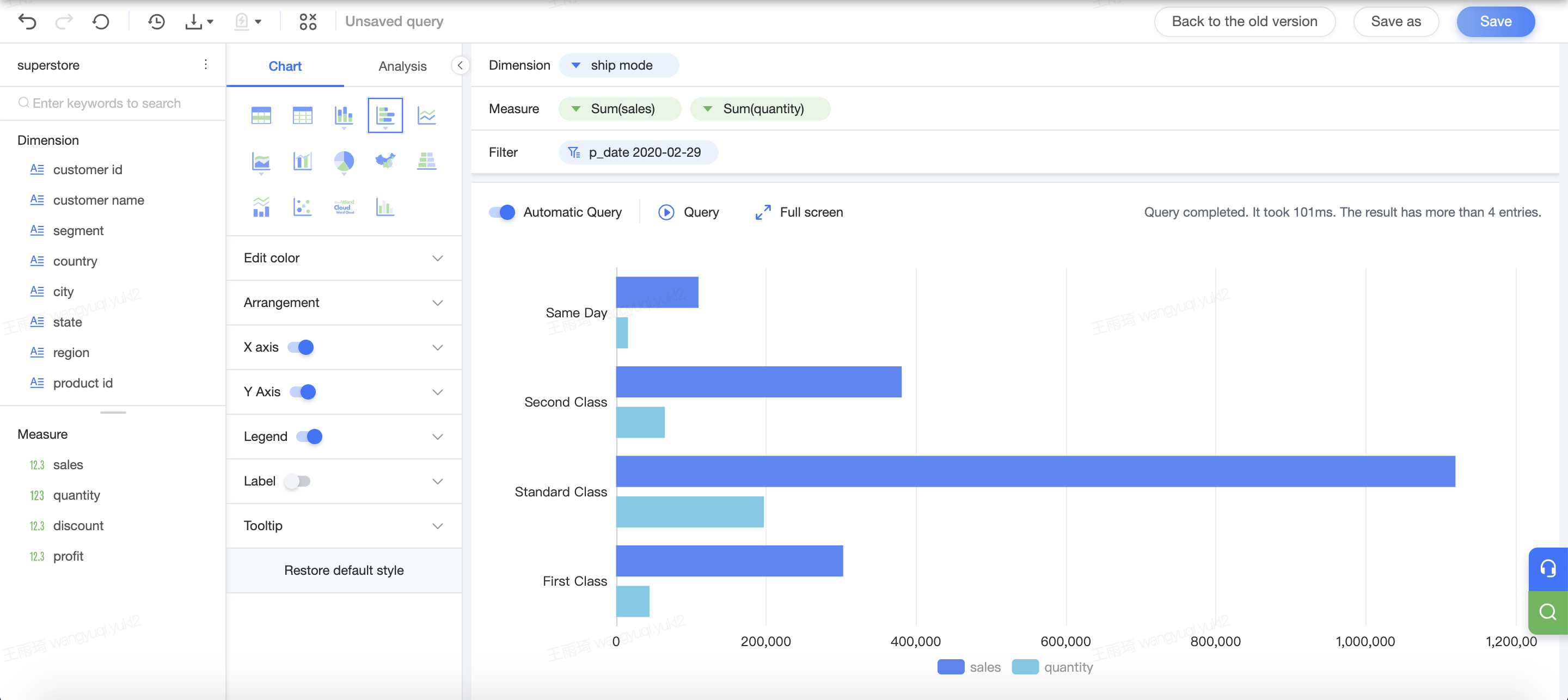Viewport: 1568px width, 700px height.
Task: Click the keyword search input field
Action: [x=113, y=103]
